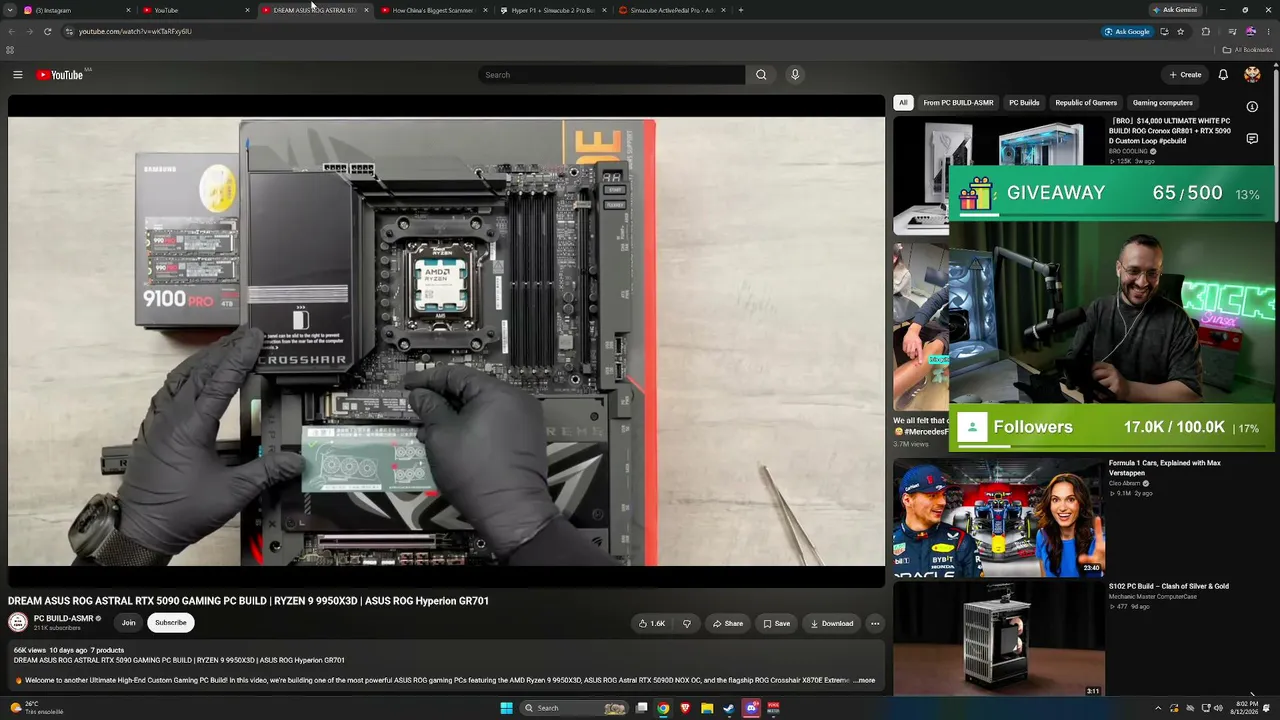Screen dimensions: 1280x720
Task: Switch to Hyper P1 + Simucube tab
Action: click(553, 10)
